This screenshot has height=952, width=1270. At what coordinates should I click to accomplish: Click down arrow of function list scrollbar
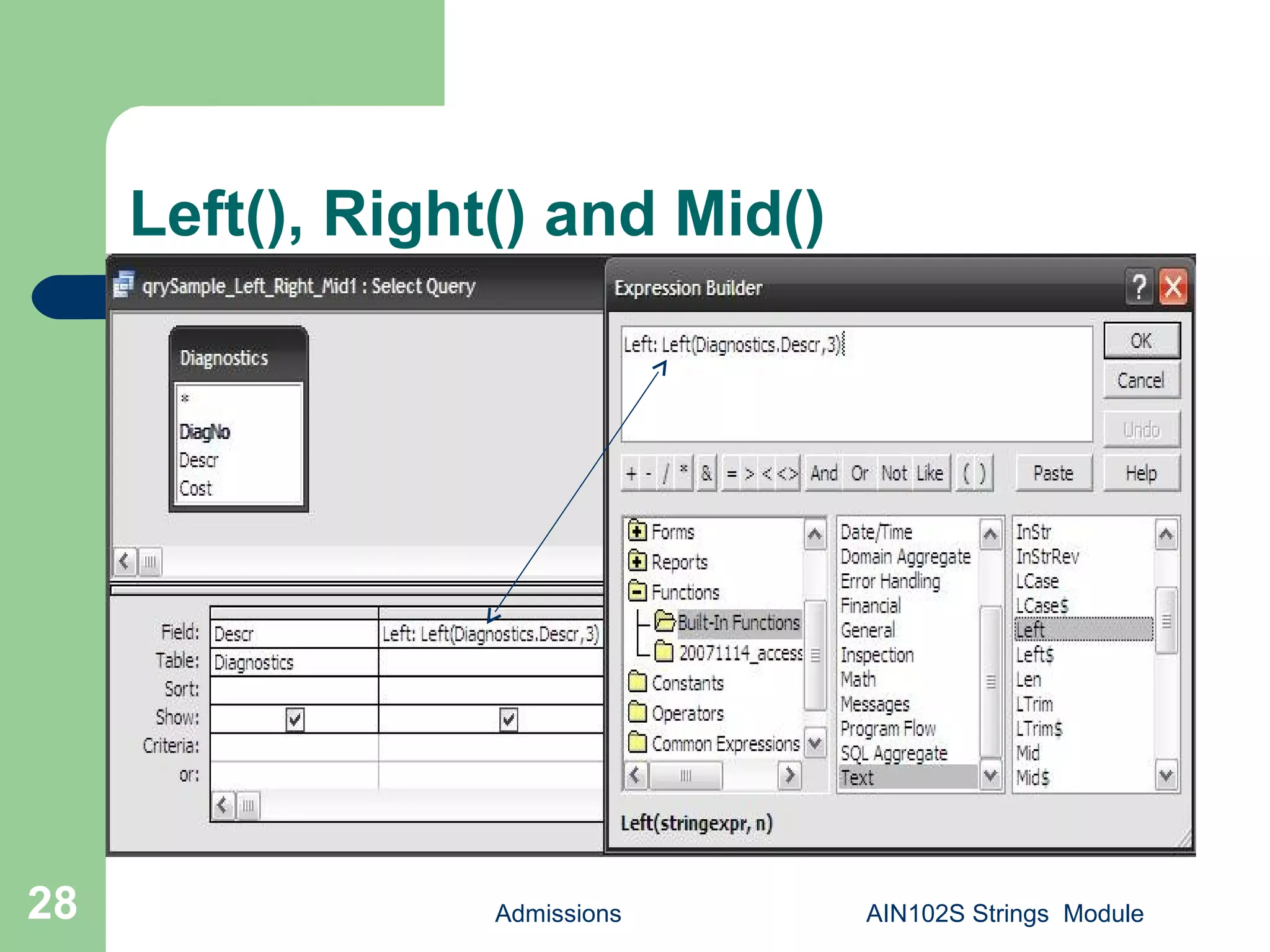click(1166, 775)
